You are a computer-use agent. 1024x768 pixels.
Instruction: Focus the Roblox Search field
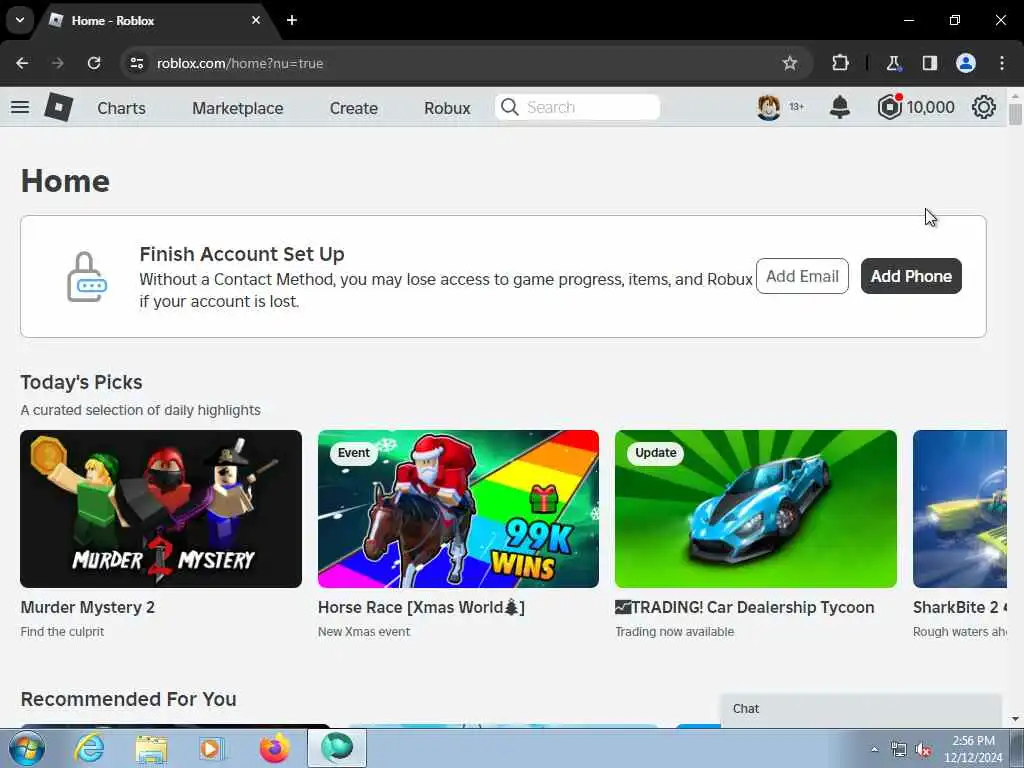577,107
